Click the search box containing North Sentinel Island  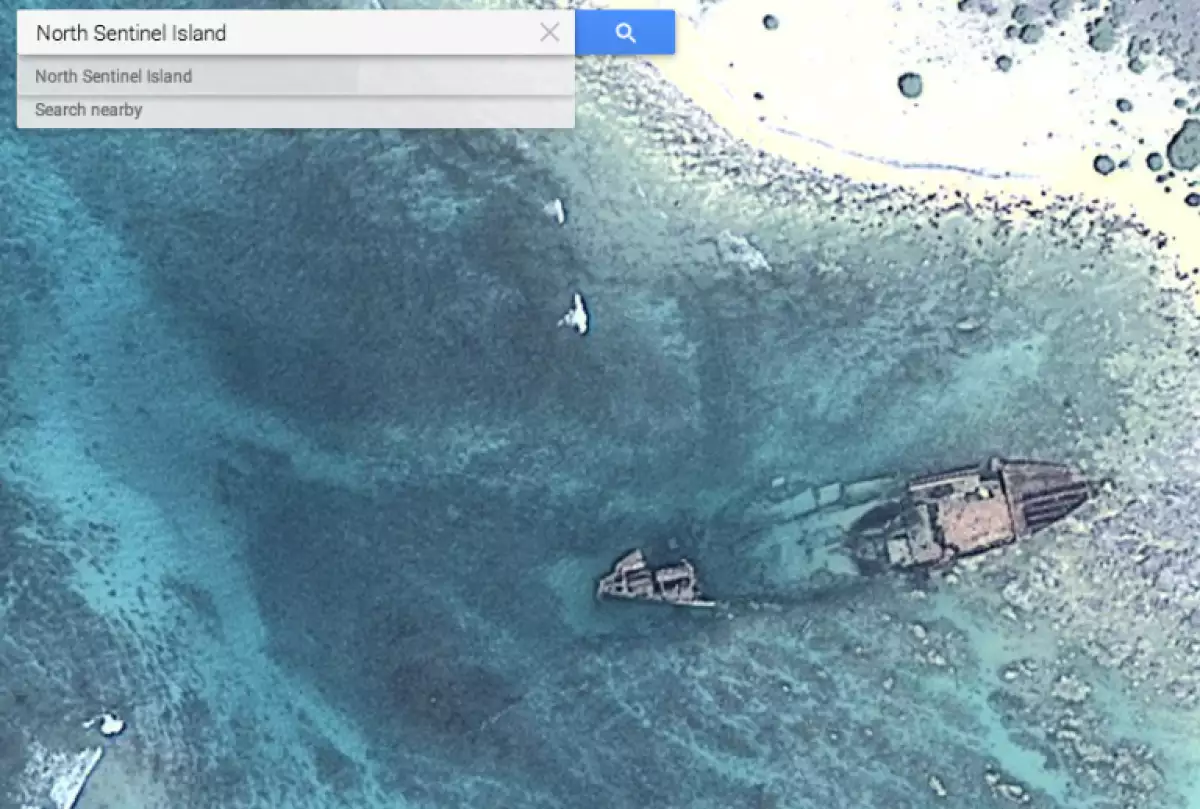click(x=280, y=33)
